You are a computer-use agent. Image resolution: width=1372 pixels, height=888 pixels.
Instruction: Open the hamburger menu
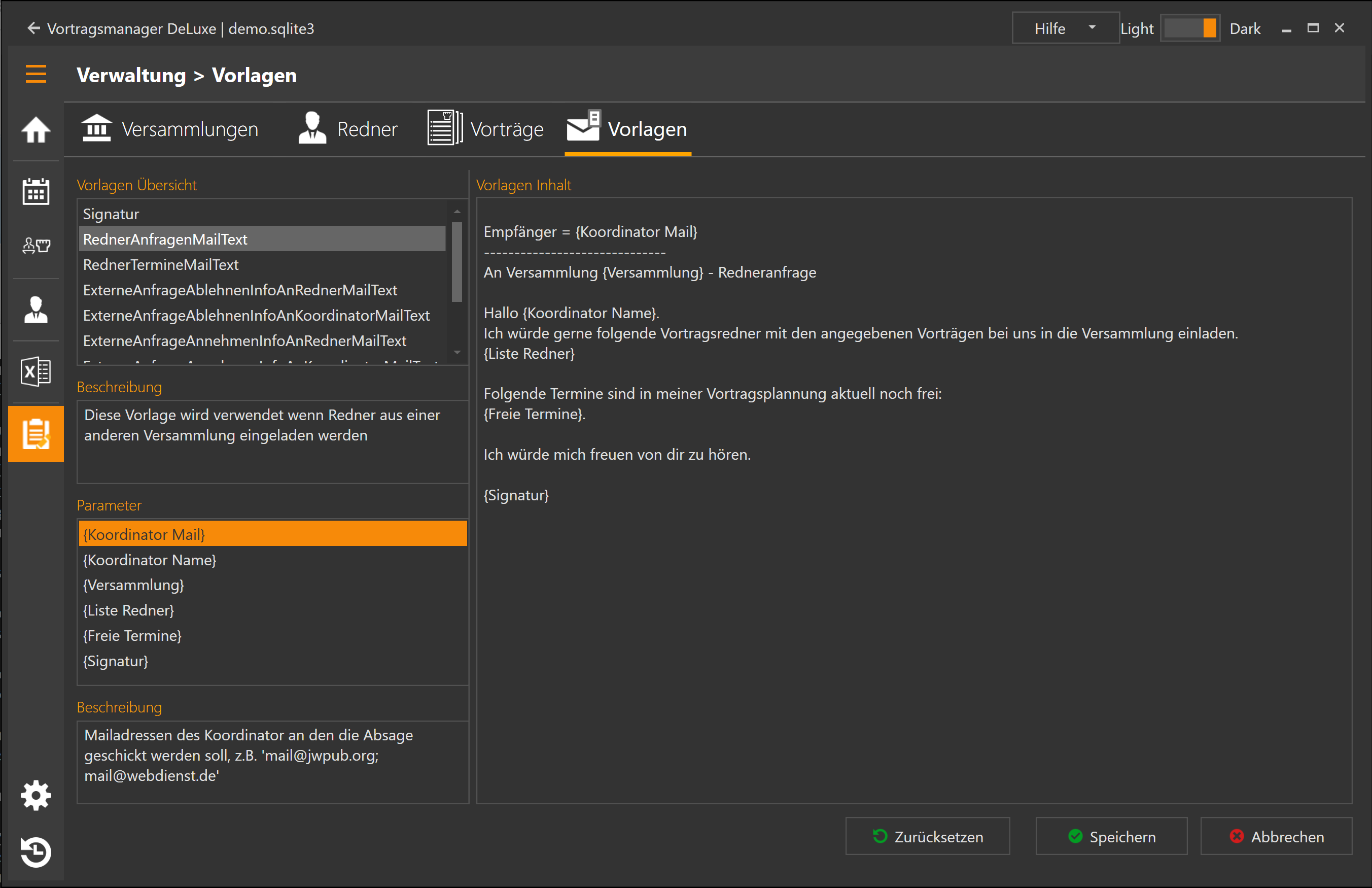[36, 75]
